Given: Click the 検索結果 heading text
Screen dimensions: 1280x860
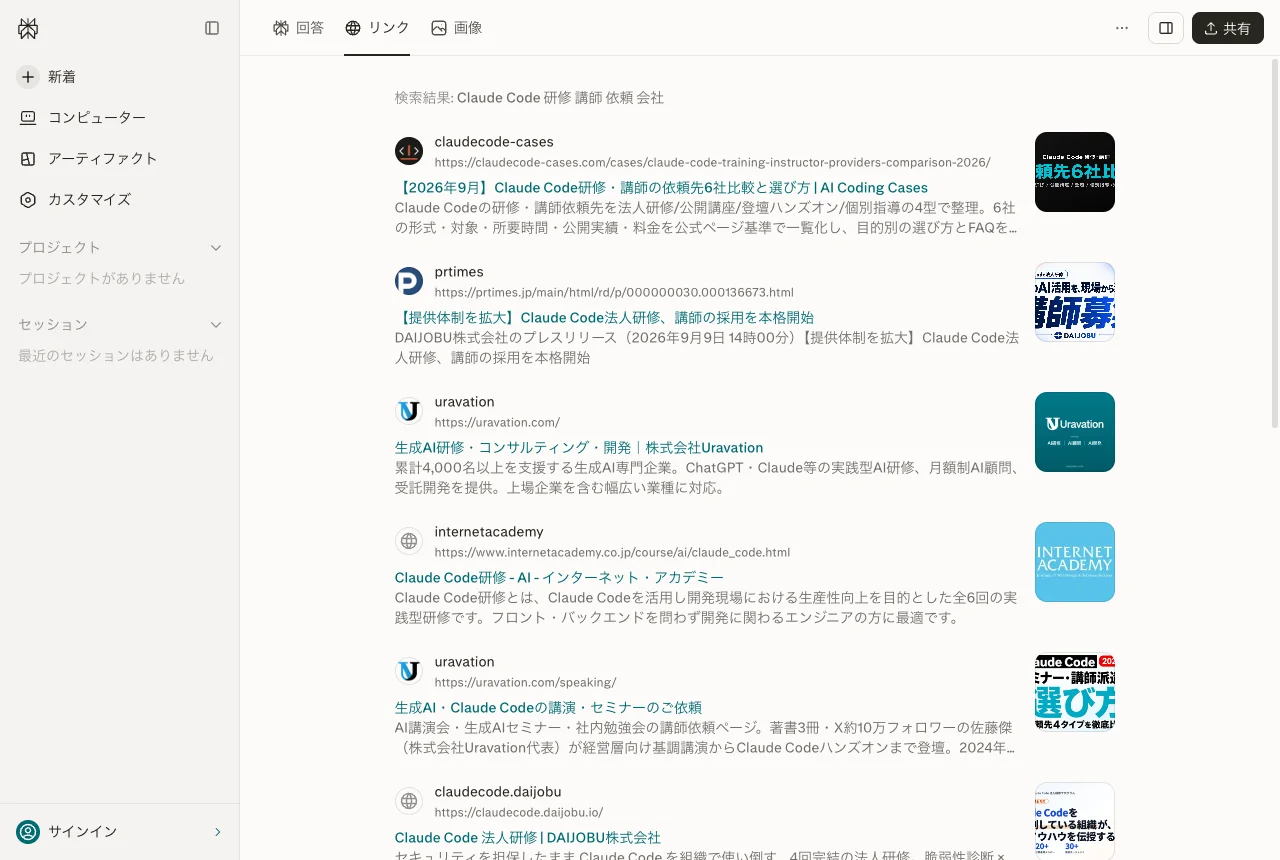Looking at the screenshot, I should point(529,97).
